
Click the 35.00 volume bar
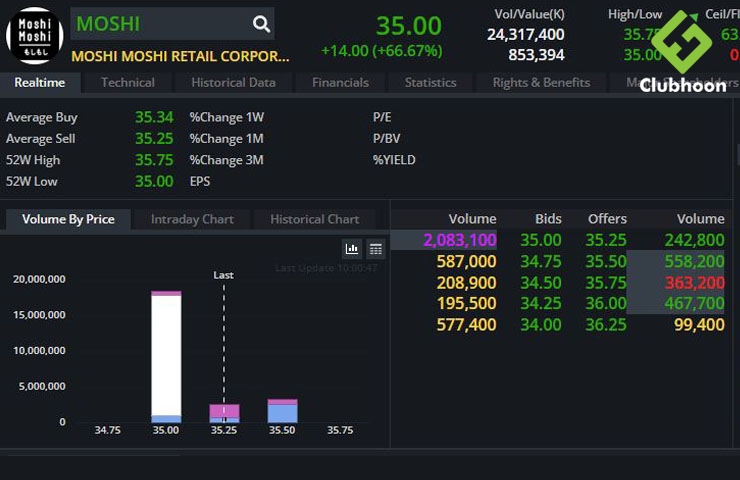(x=166, y=357)
